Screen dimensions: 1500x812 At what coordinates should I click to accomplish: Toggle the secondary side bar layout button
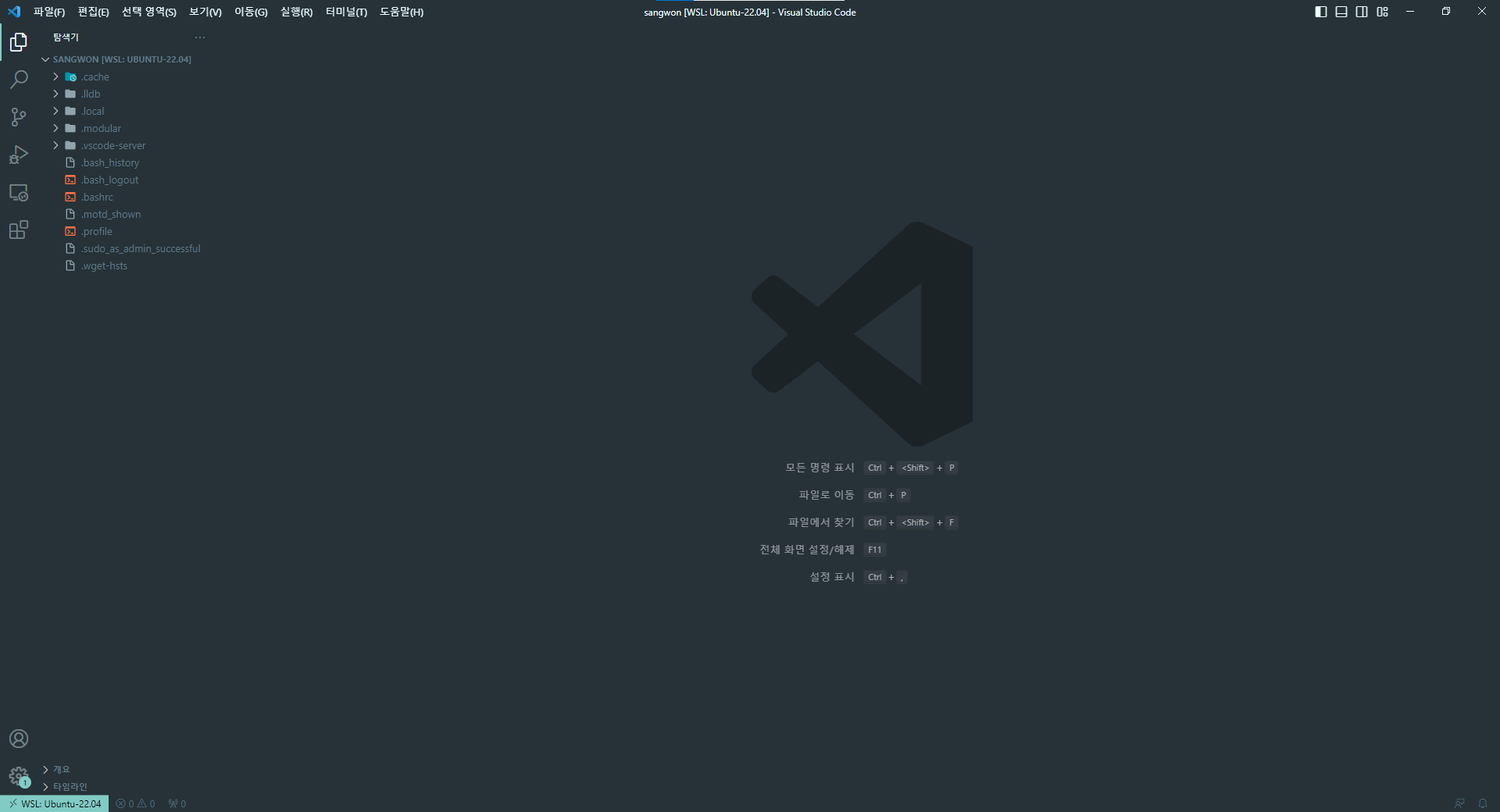click(1362, 12)
